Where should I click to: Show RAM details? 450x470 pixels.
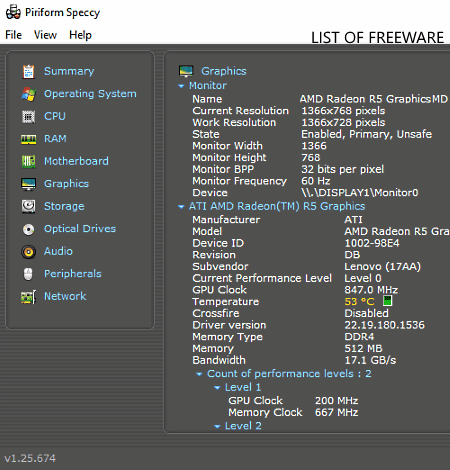point(55,138)
